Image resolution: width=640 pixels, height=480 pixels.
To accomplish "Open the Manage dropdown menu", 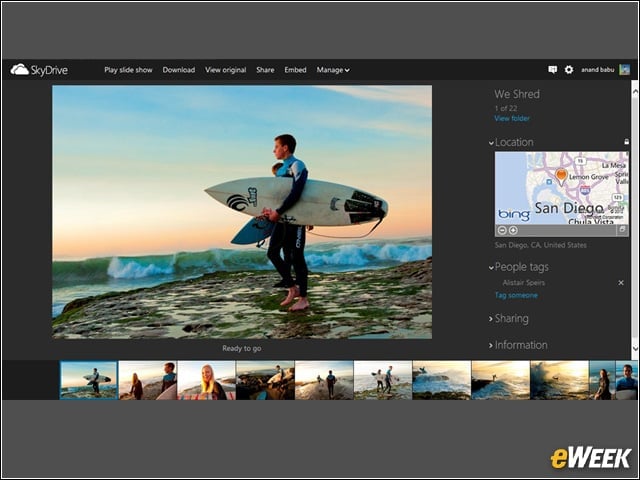I will pos(333,70).
